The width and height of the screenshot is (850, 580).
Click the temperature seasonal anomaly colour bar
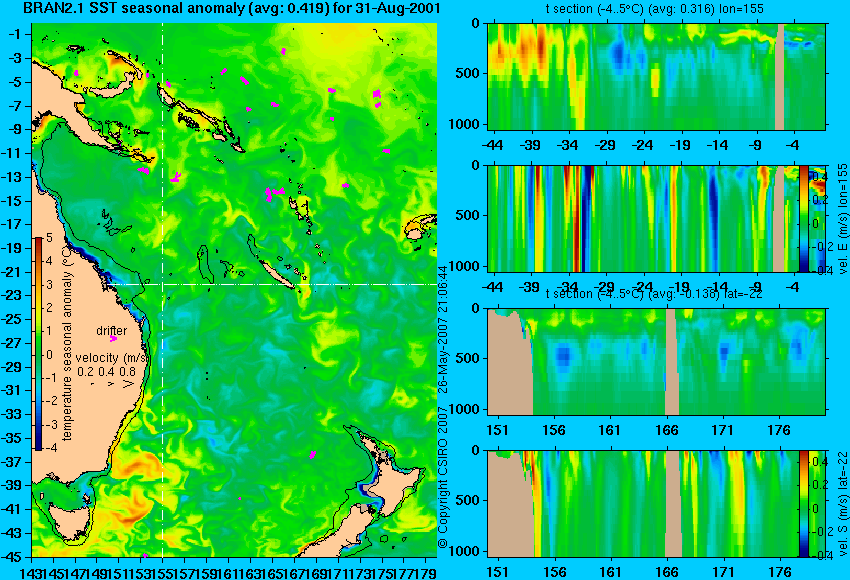pyautogui.click(x=38, y=344)
